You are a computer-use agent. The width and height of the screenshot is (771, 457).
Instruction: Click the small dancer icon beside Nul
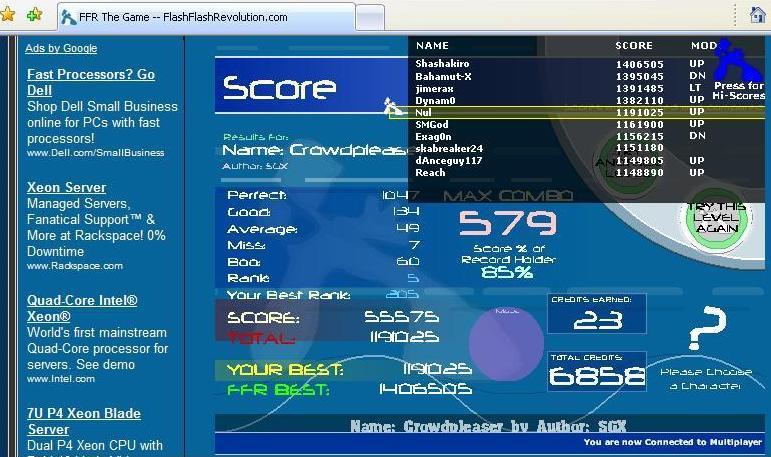point(393,106)
